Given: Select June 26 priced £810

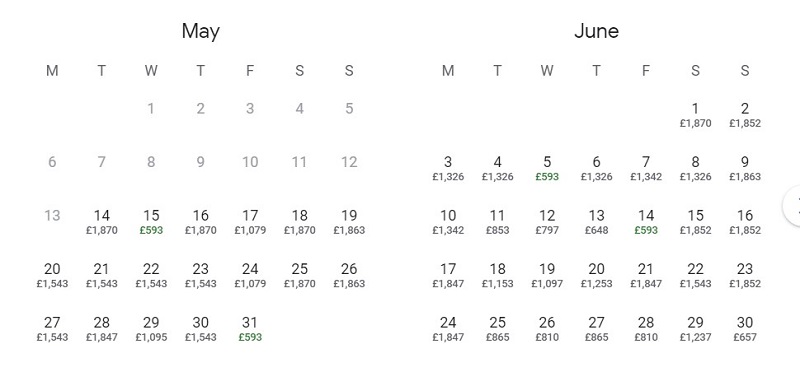Looking at the screenshot, I should click(x=547, y=329).
